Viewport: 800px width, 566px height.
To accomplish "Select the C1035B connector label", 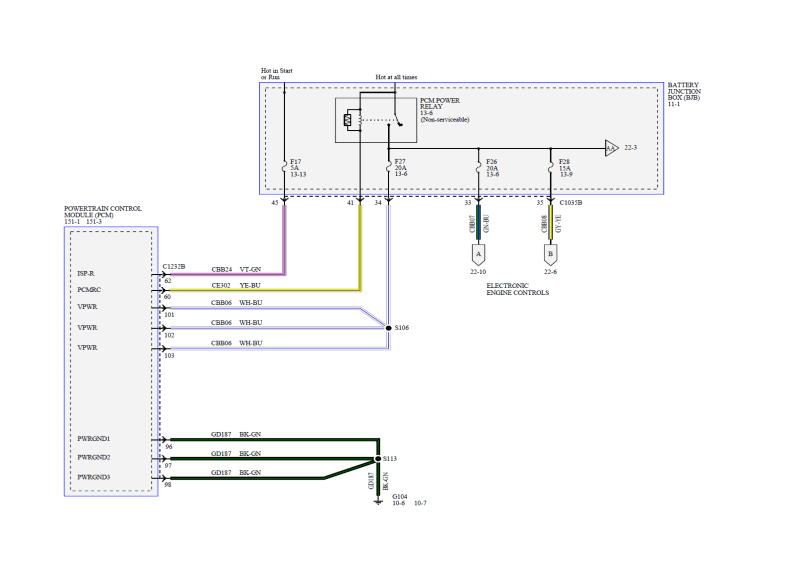I will (x=572, y=203).
